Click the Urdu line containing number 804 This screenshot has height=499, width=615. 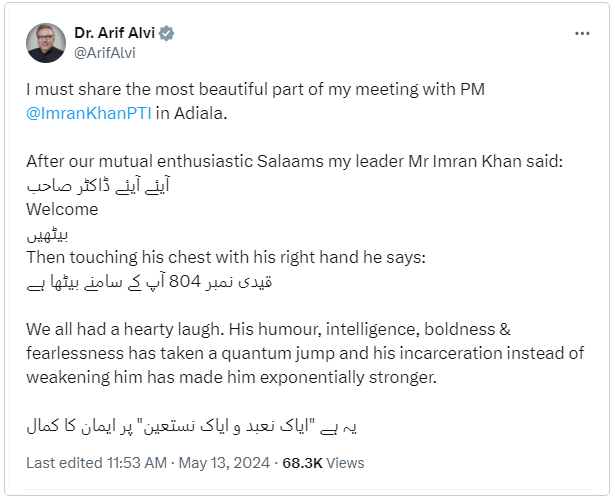pos(149,282)
